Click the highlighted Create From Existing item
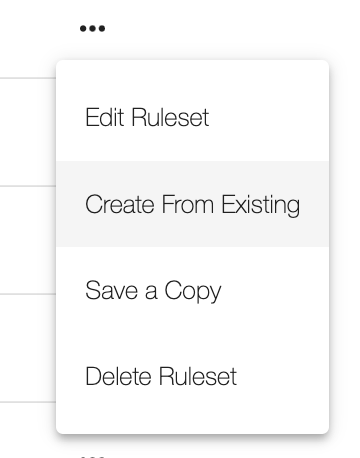 click(x=192, y=204)
